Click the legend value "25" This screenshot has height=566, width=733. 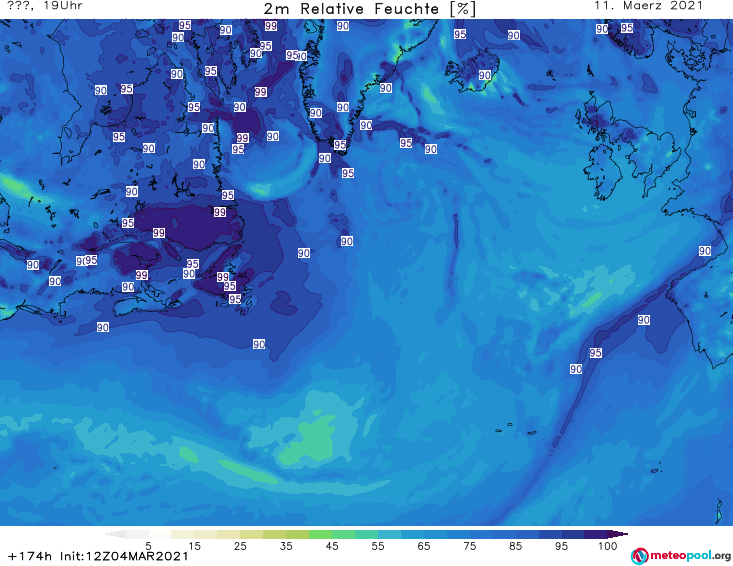click(x=240, y=546)
